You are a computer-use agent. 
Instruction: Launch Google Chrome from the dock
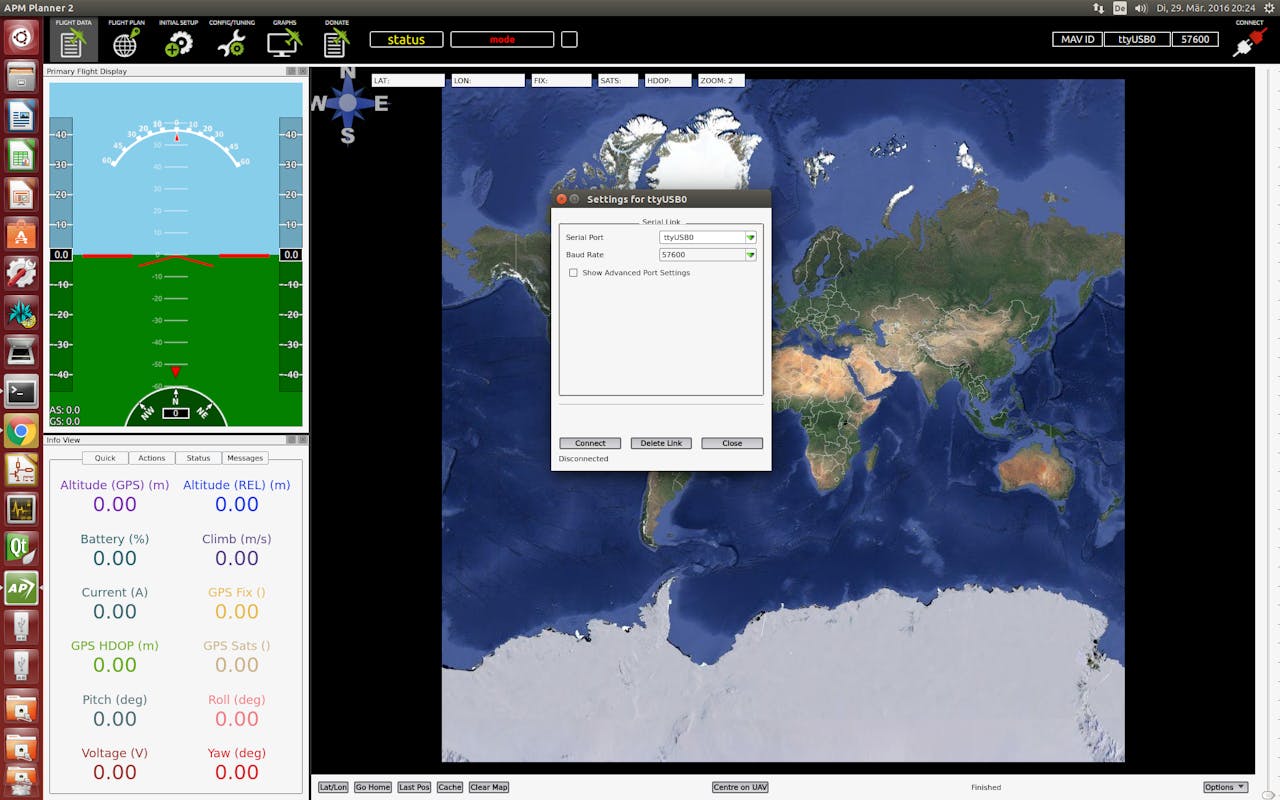point(21,432)
